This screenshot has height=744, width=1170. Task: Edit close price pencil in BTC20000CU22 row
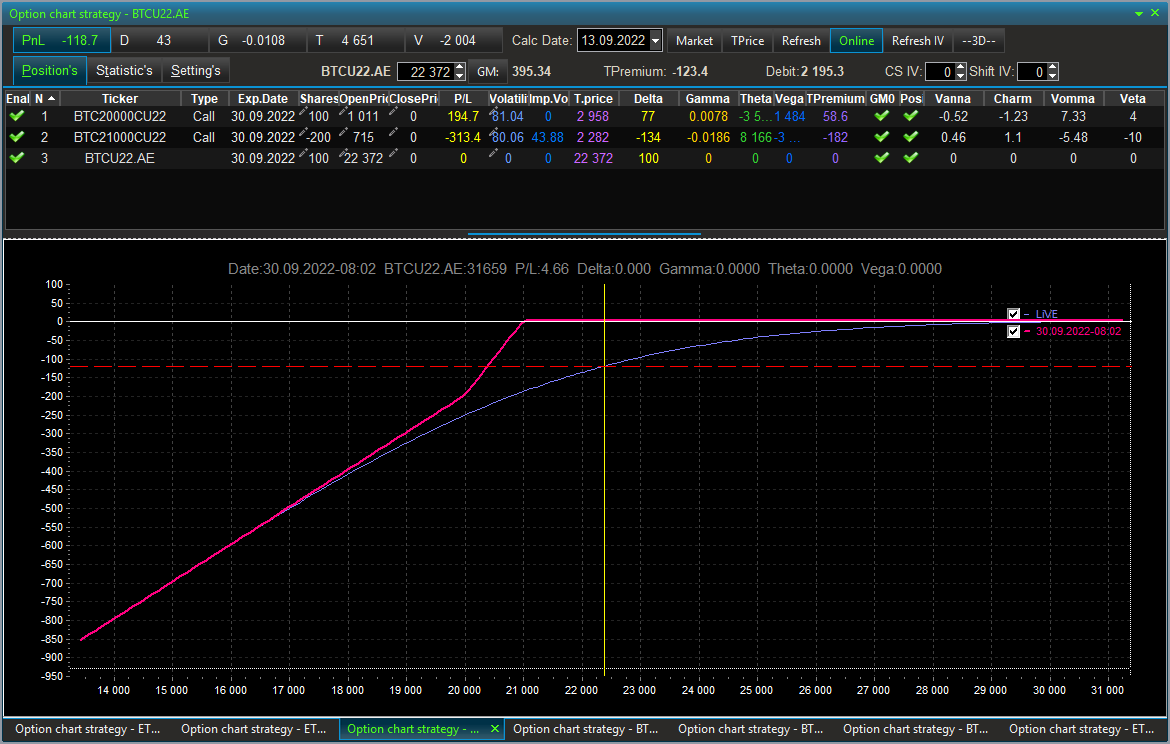tap(393, 112)
